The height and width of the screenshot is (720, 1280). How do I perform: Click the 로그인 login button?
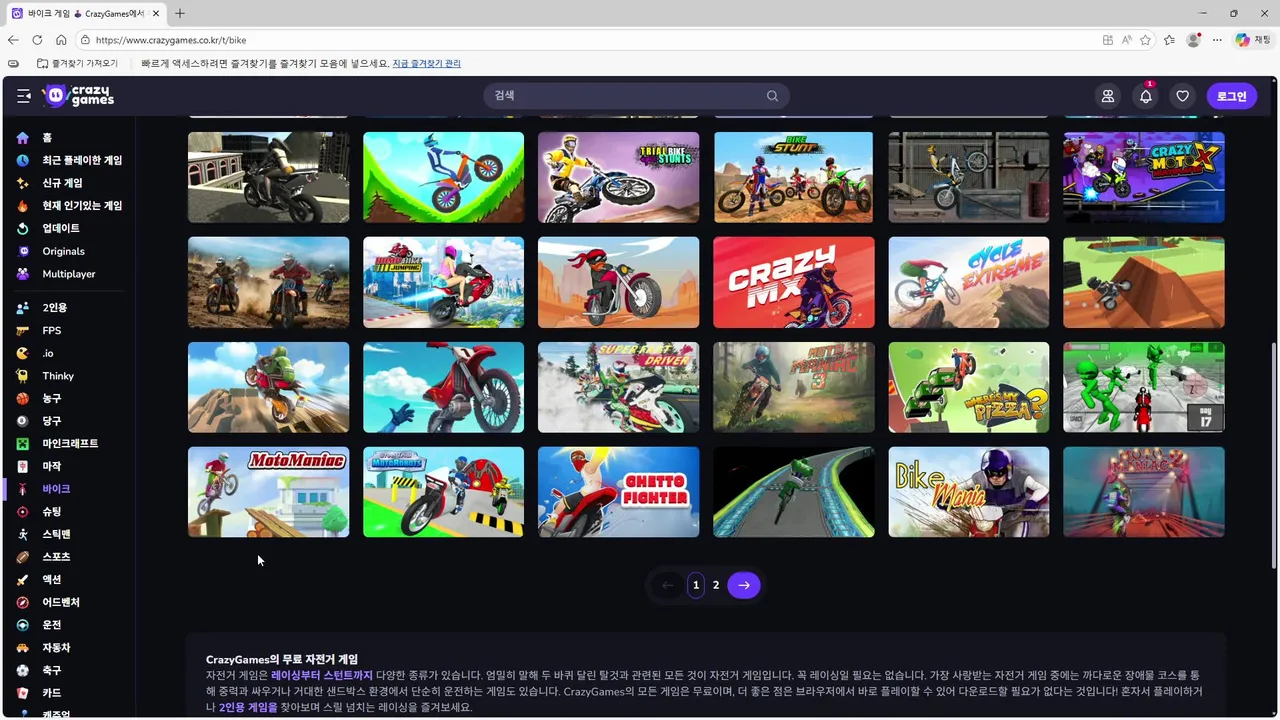[1231, 96]
